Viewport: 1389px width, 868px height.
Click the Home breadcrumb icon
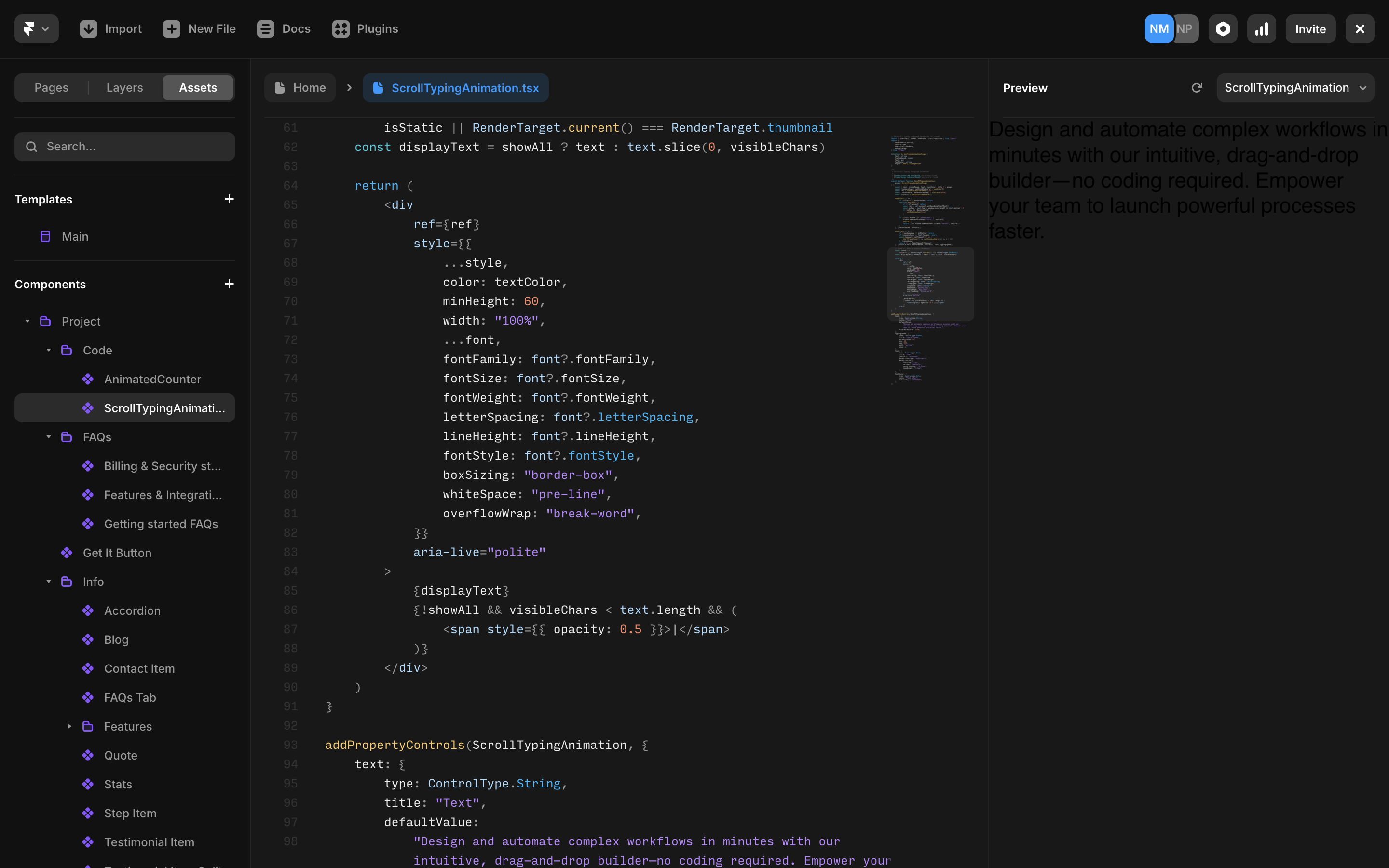coord(280,87)
